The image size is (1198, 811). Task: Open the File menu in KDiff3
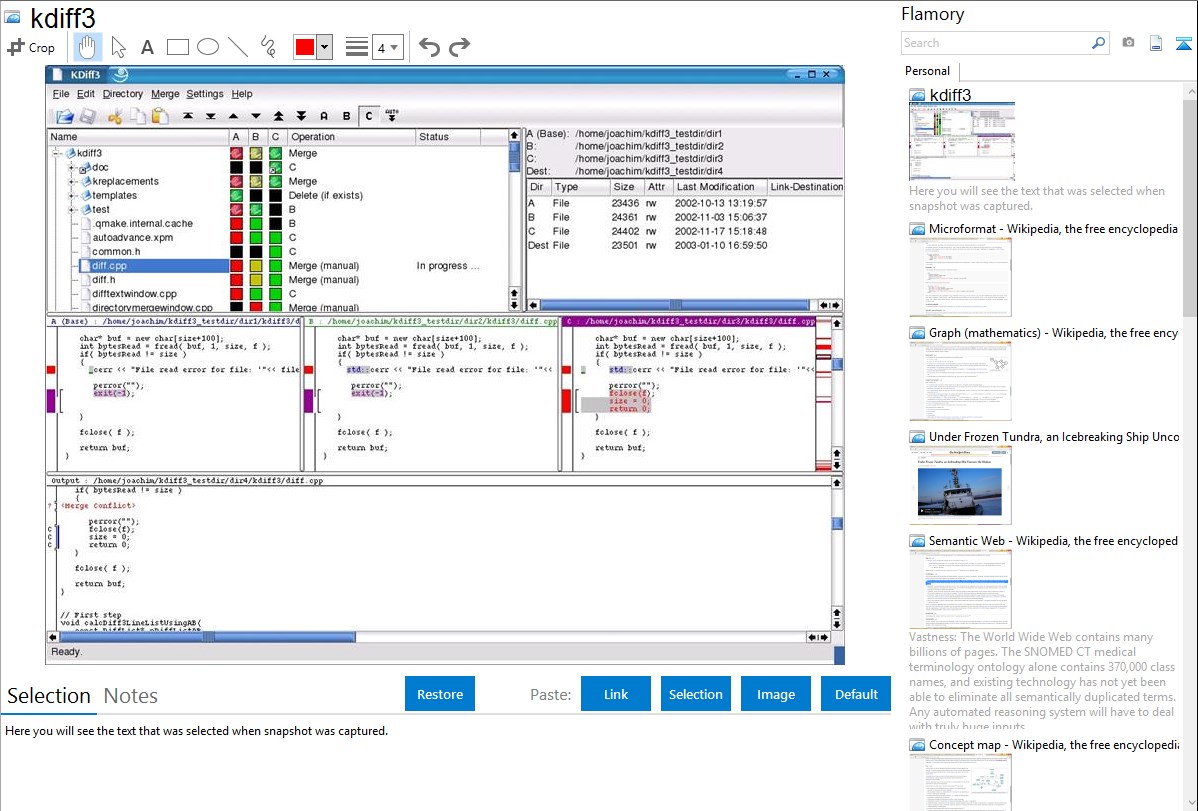[x=60, y=94]
